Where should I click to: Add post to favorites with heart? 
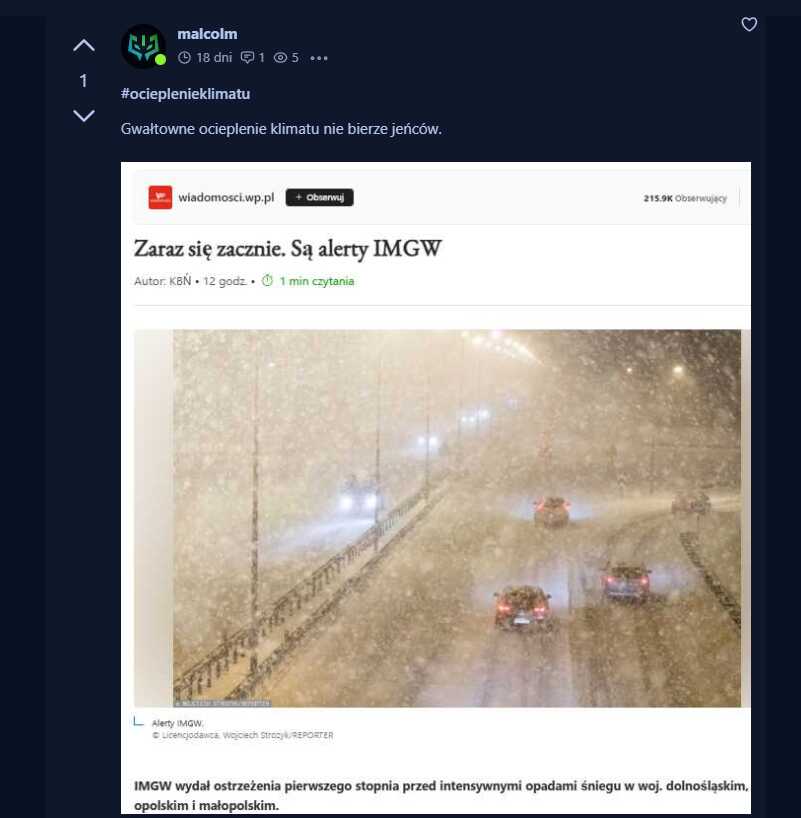point(749,24)
